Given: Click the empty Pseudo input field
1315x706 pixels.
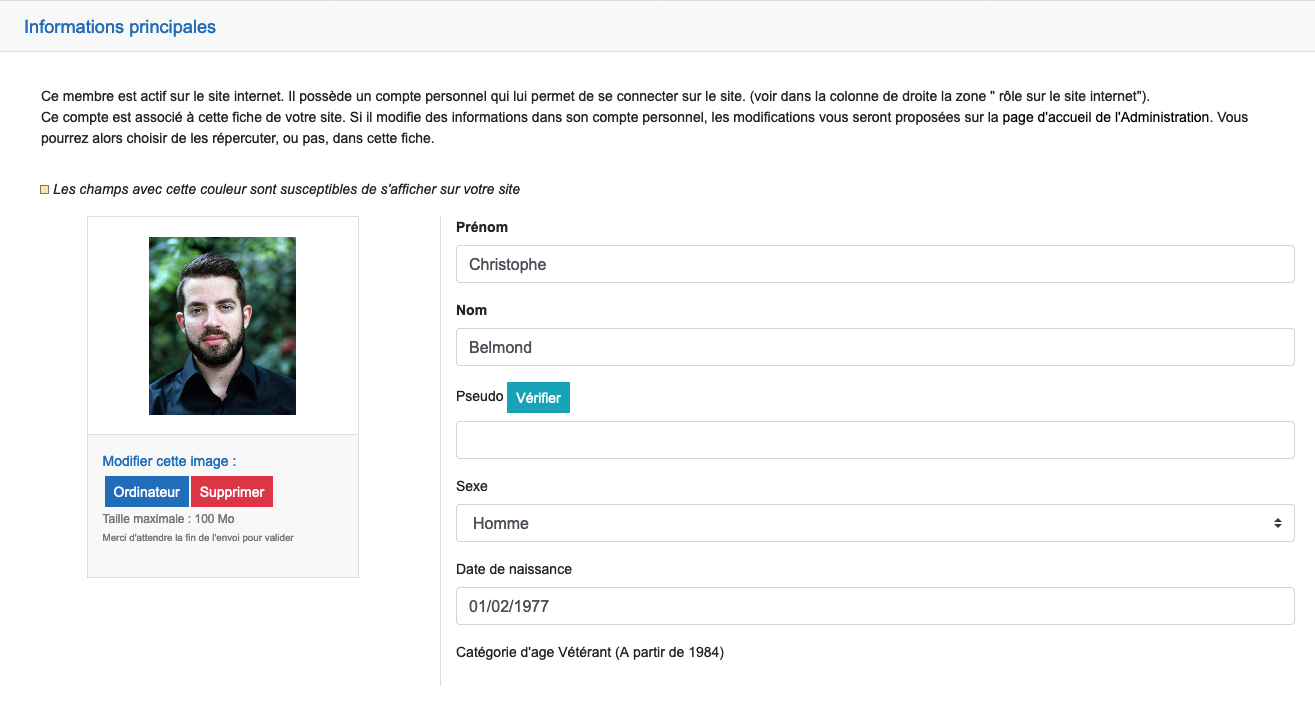Looking at the screenshot, I should click(x=875, y=440).
